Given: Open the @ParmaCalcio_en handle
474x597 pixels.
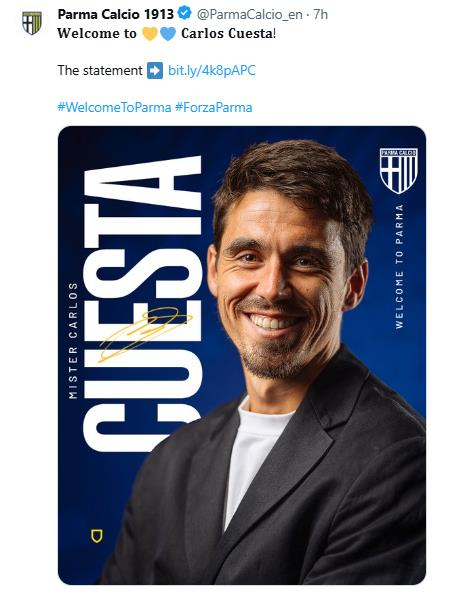Looking at the screenshot, I should pos(249,14).
